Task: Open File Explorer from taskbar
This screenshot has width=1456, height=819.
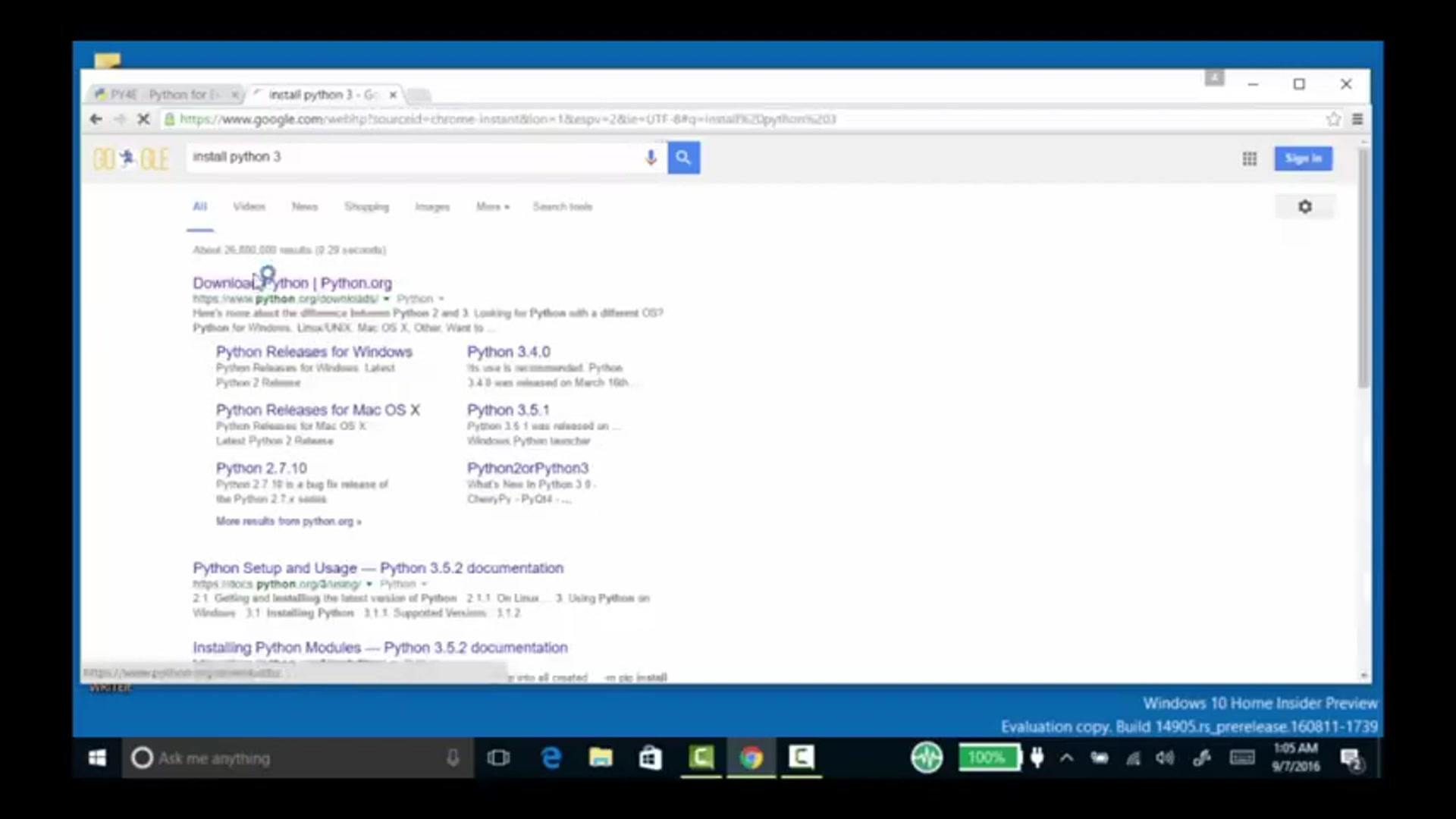Action: 601,758
